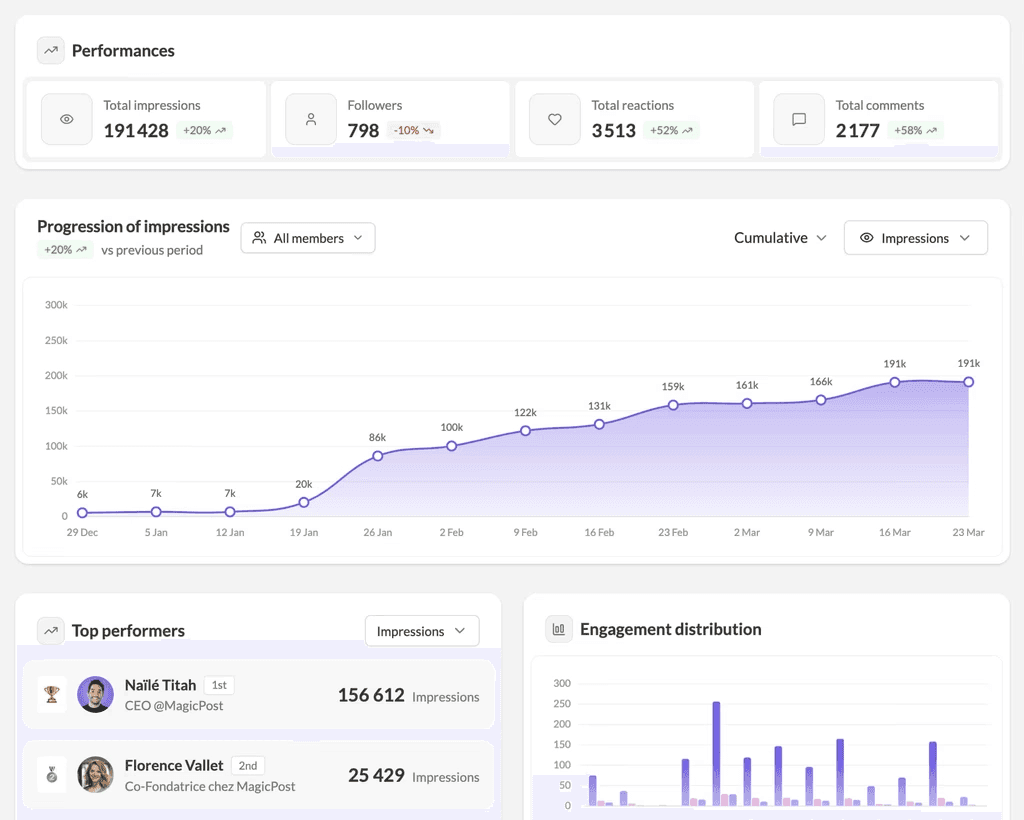Click the heart icon on Total reactions card

click(554, 119)
